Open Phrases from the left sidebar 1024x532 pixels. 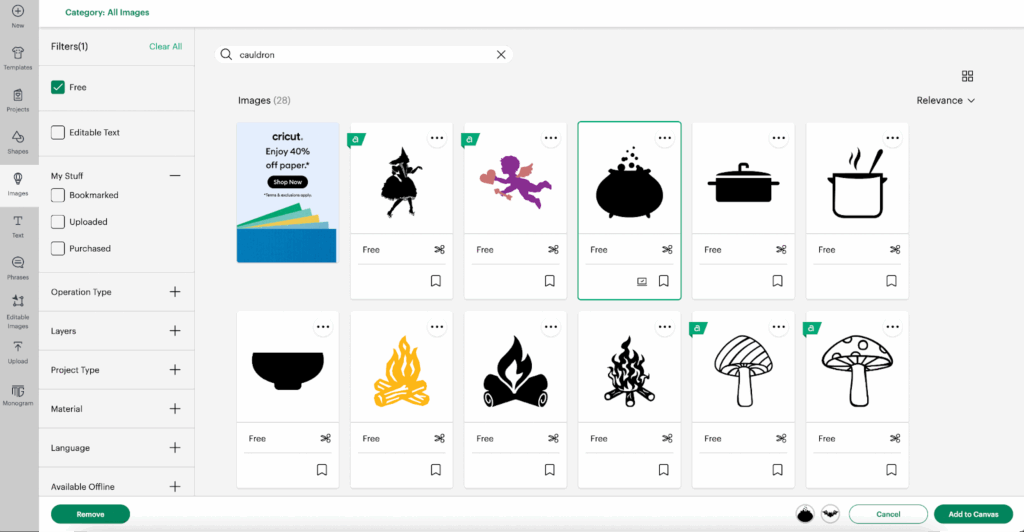[18, 267]
